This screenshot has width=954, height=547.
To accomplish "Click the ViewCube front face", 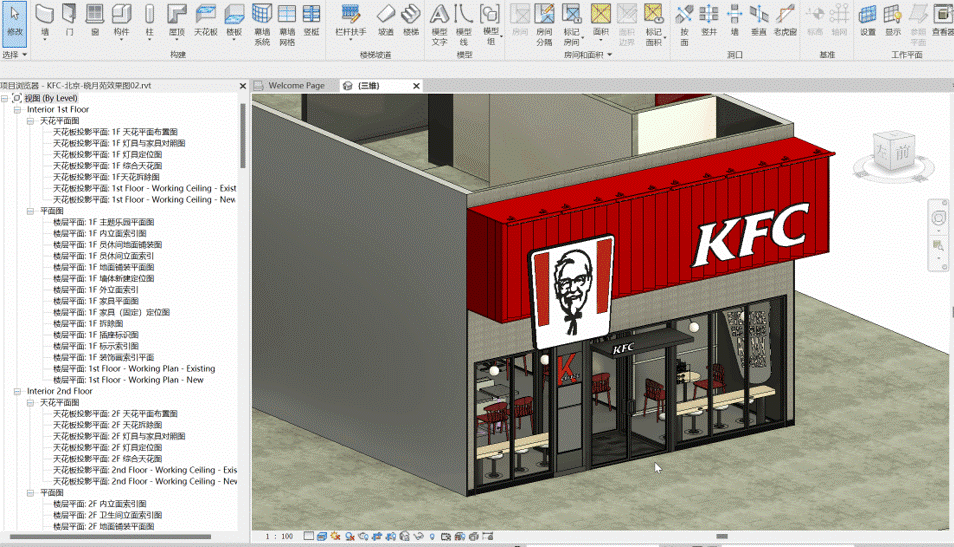I will pyautogui.click(x=901, y=152).
